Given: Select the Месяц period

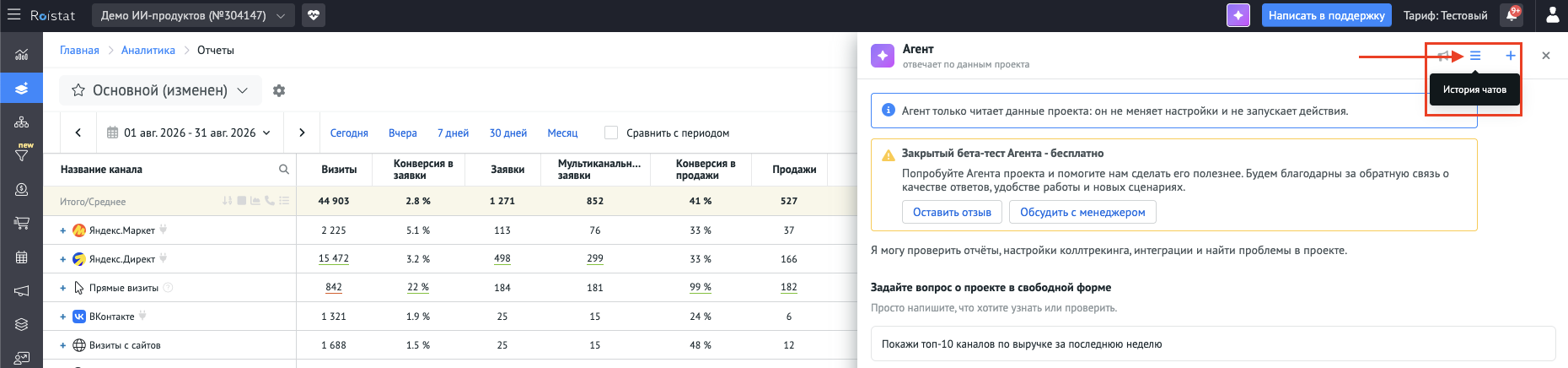Looking at the screenshot, I should (x=562, y=133).
